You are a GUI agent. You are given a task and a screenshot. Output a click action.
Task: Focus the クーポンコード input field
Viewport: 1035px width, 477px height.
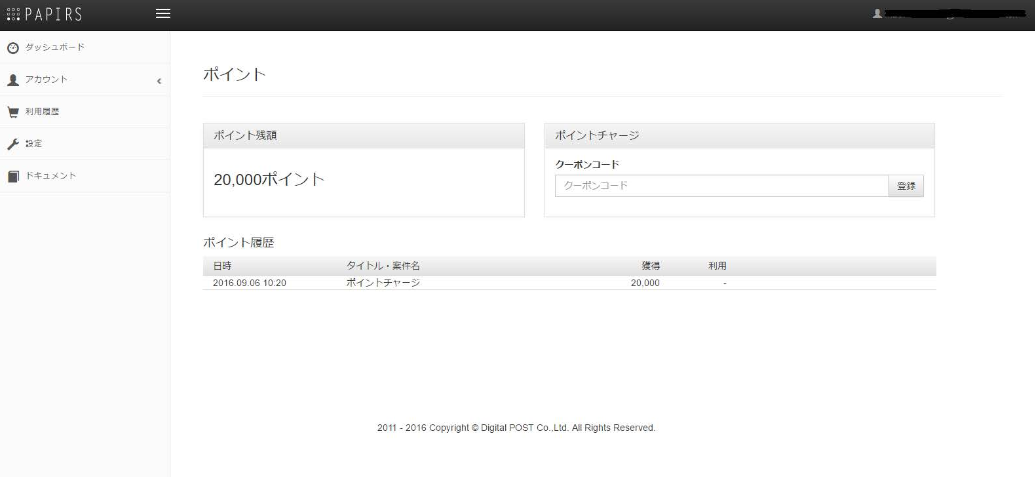tap(721, 186)
